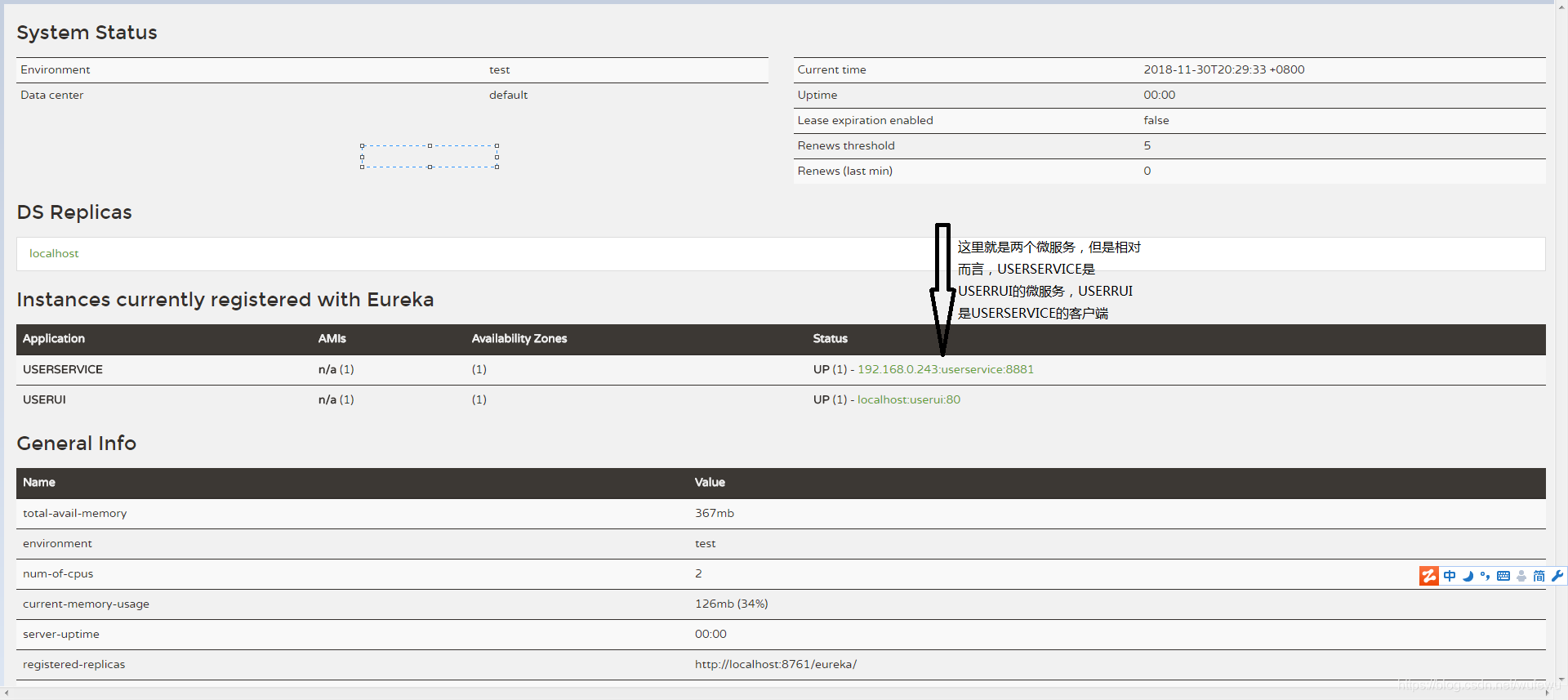Toggle the moon half-width/full-width icon
This screenshot has width=1568, height=700.
(x=1468, y=576)
